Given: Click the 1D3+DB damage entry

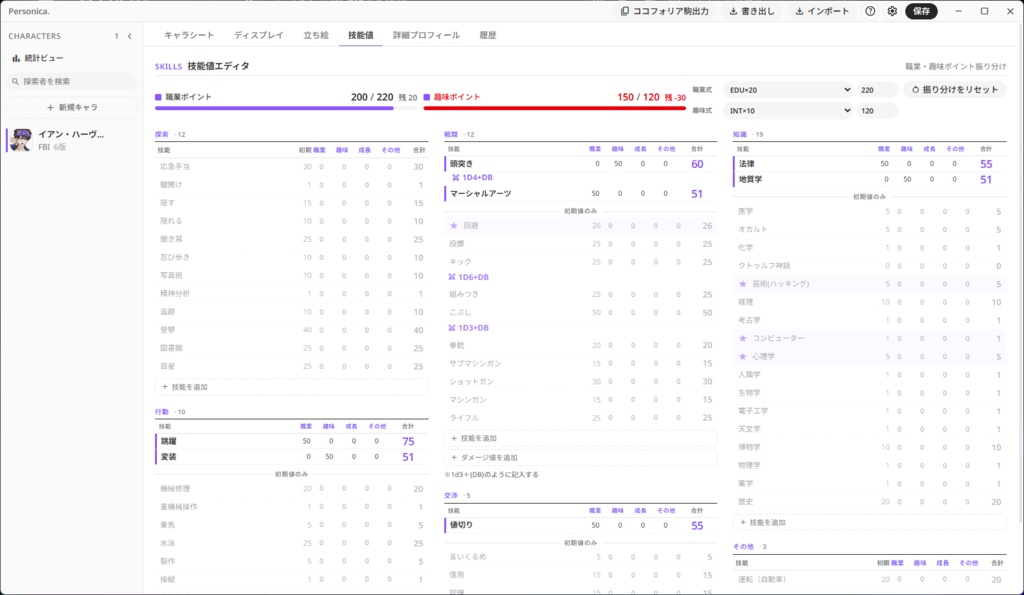Looking at the screenshot, I should tap(468, 328).
